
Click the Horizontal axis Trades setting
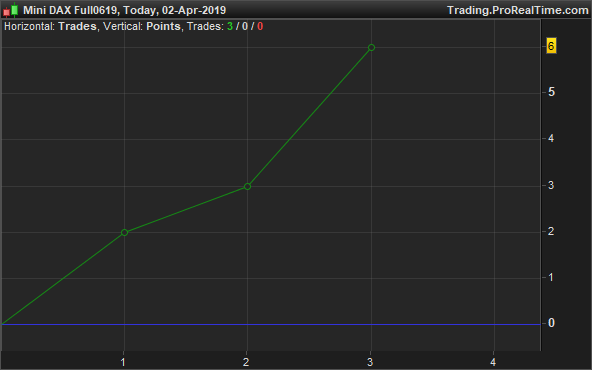coord(77,26)
